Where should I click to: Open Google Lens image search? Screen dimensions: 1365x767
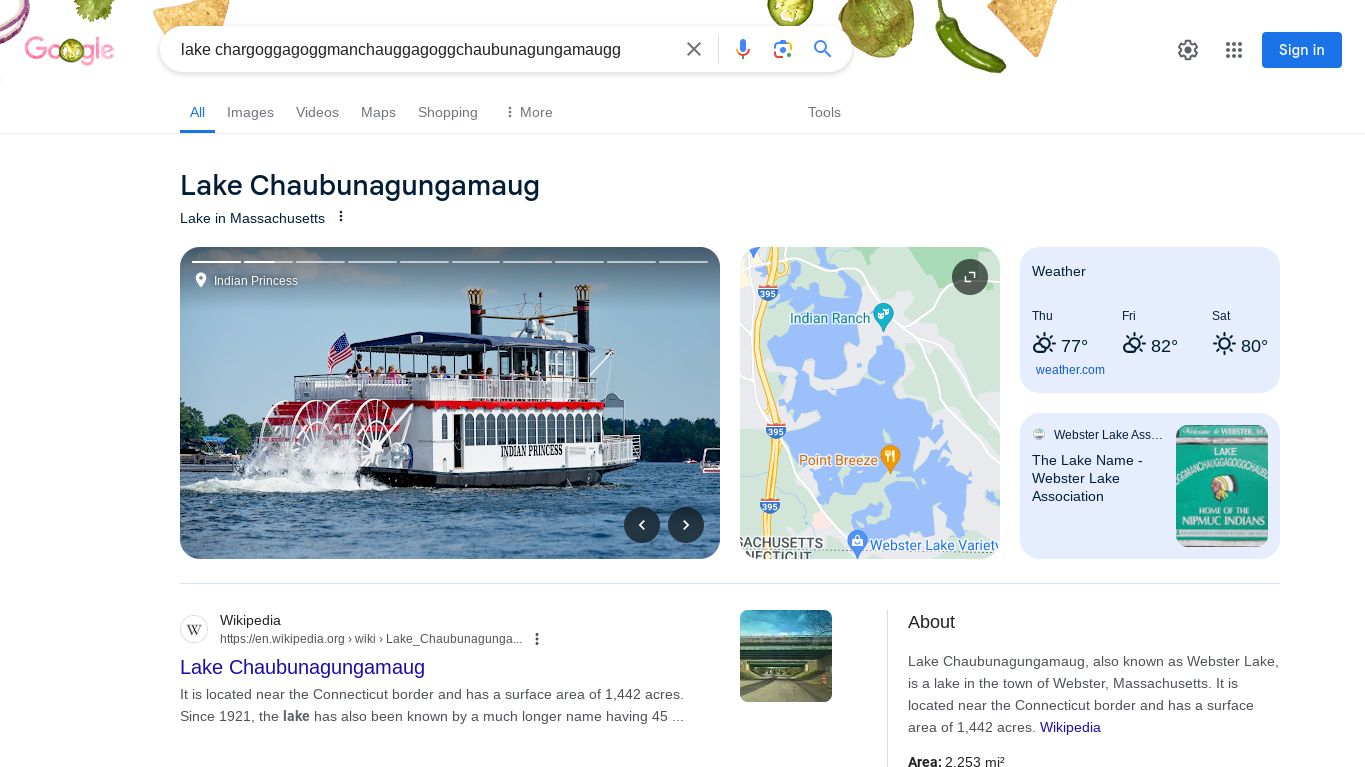point(783,49)
